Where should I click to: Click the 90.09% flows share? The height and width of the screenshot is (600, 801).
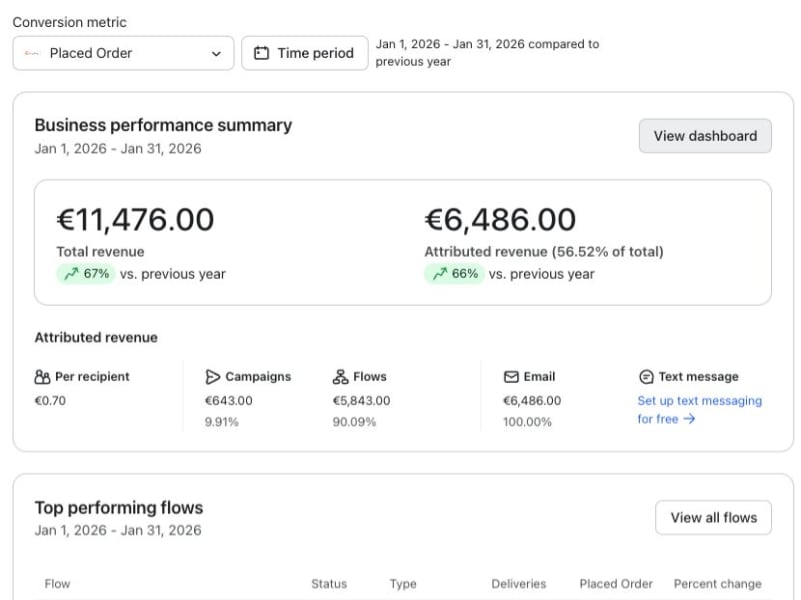(354, 422)
